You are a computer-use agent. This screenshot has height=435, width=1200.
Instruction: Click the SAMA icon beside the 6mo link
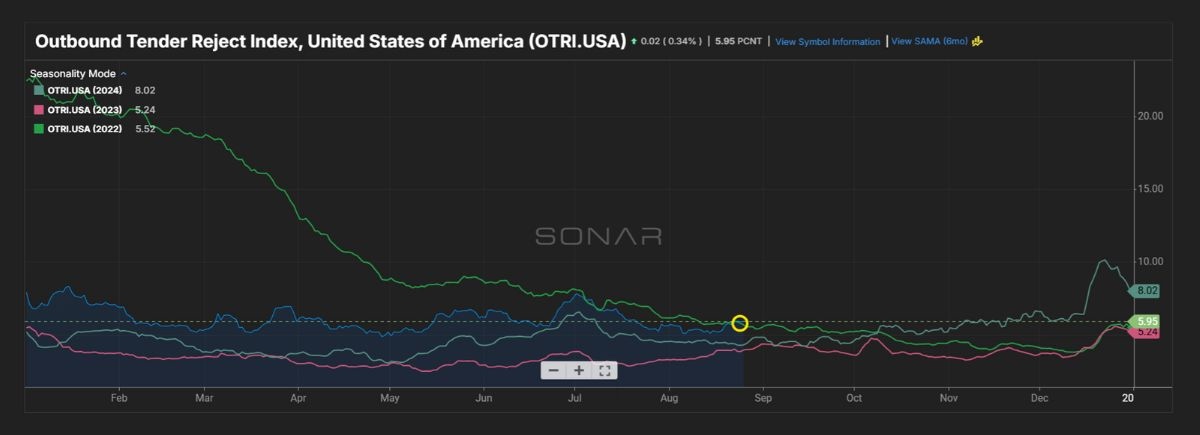tap(978, 41)
